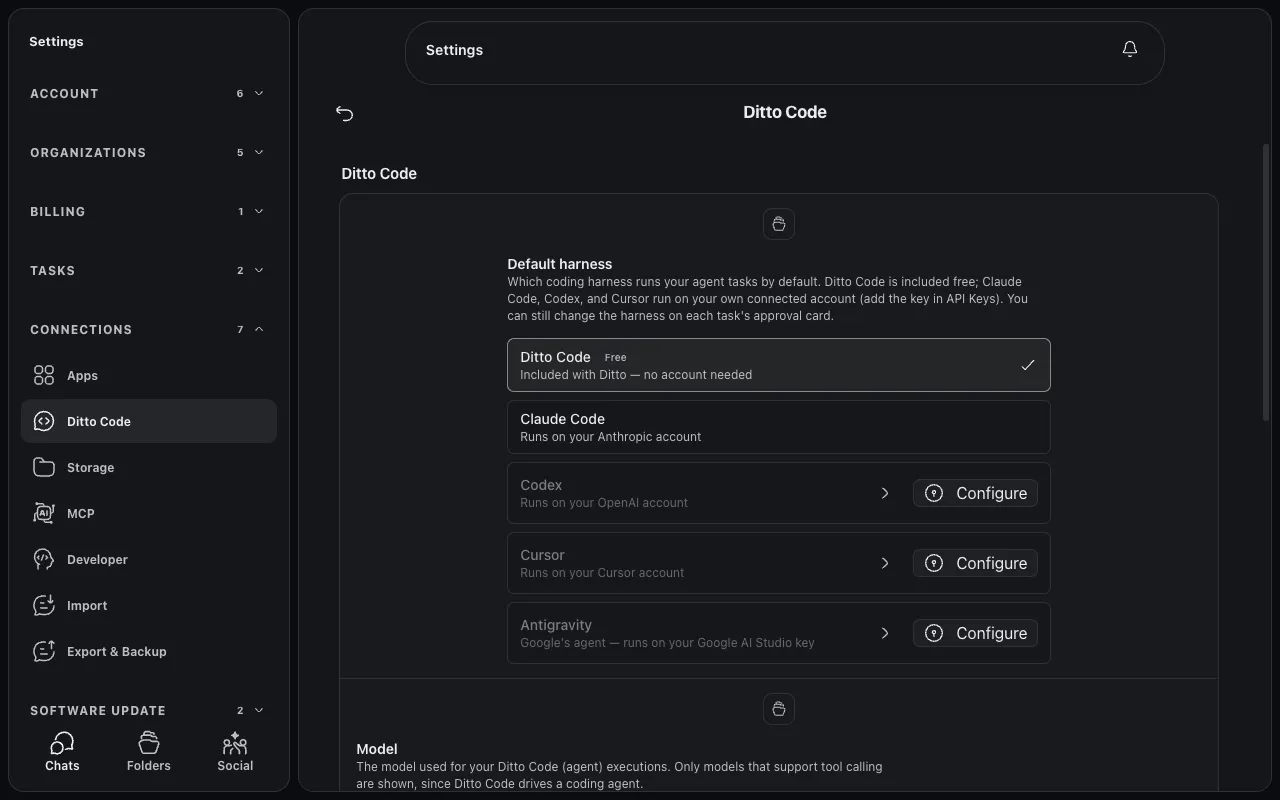1280x800 pixels.
Task: Open Folders from the bottom navigation
Action: (149, 752)
